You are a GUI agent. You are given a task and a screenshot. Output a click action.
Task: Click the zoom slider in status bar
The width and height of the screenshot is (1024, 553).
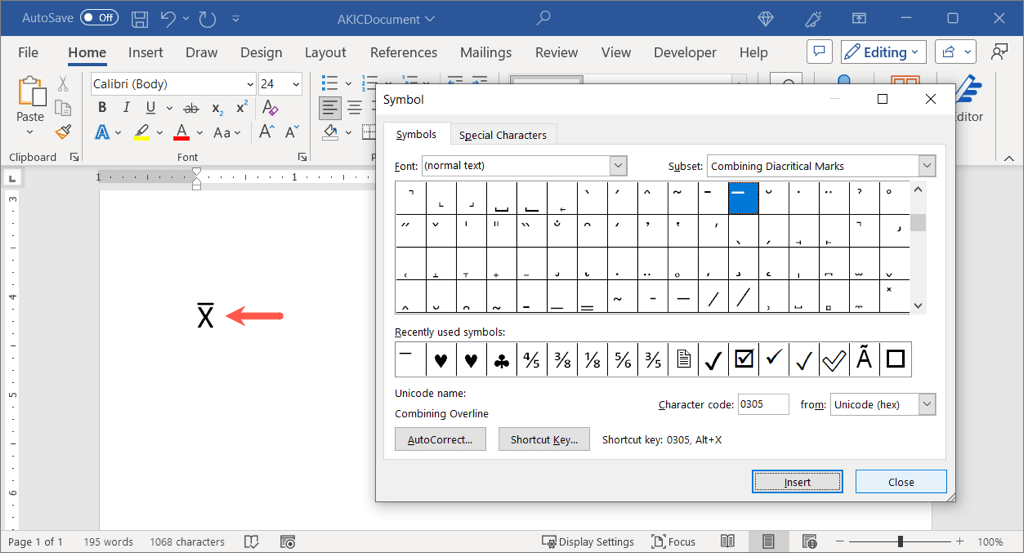click(x=899, y=542)
